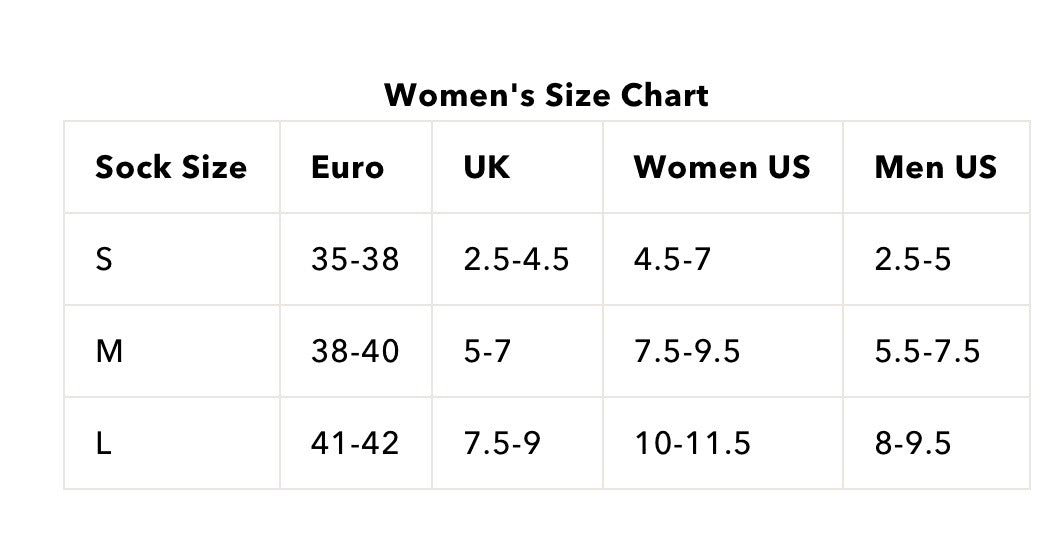The width and height of the screenshot is (1056, 548).
Task: Select Men US 2.5-5 cell
Action: tap(912, 260)
